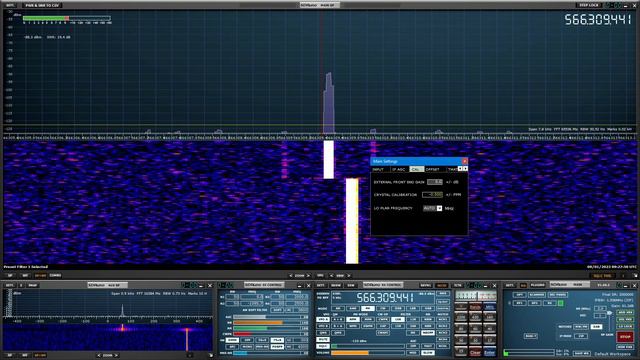Open SETT. in the Main panel
This screenshot has height=360, width=640.
[510, 285]
